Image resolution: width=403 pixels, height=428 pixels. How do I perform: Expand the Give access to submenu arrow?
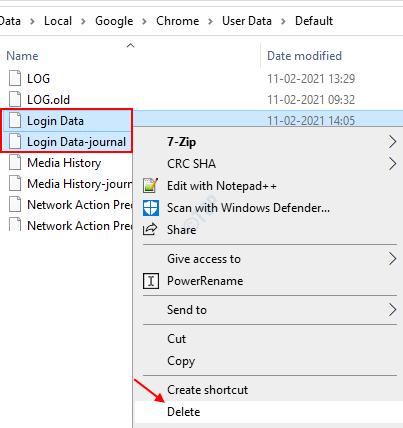tap(392, 259)
